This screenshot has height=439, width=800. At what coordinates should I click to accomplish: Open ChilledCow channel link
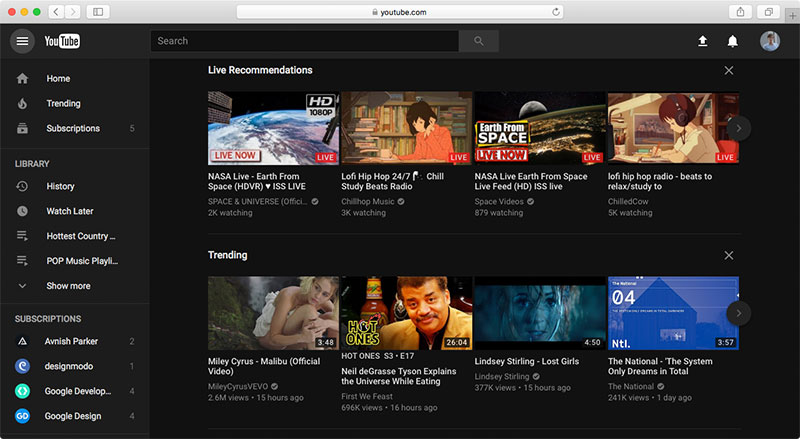628,202
